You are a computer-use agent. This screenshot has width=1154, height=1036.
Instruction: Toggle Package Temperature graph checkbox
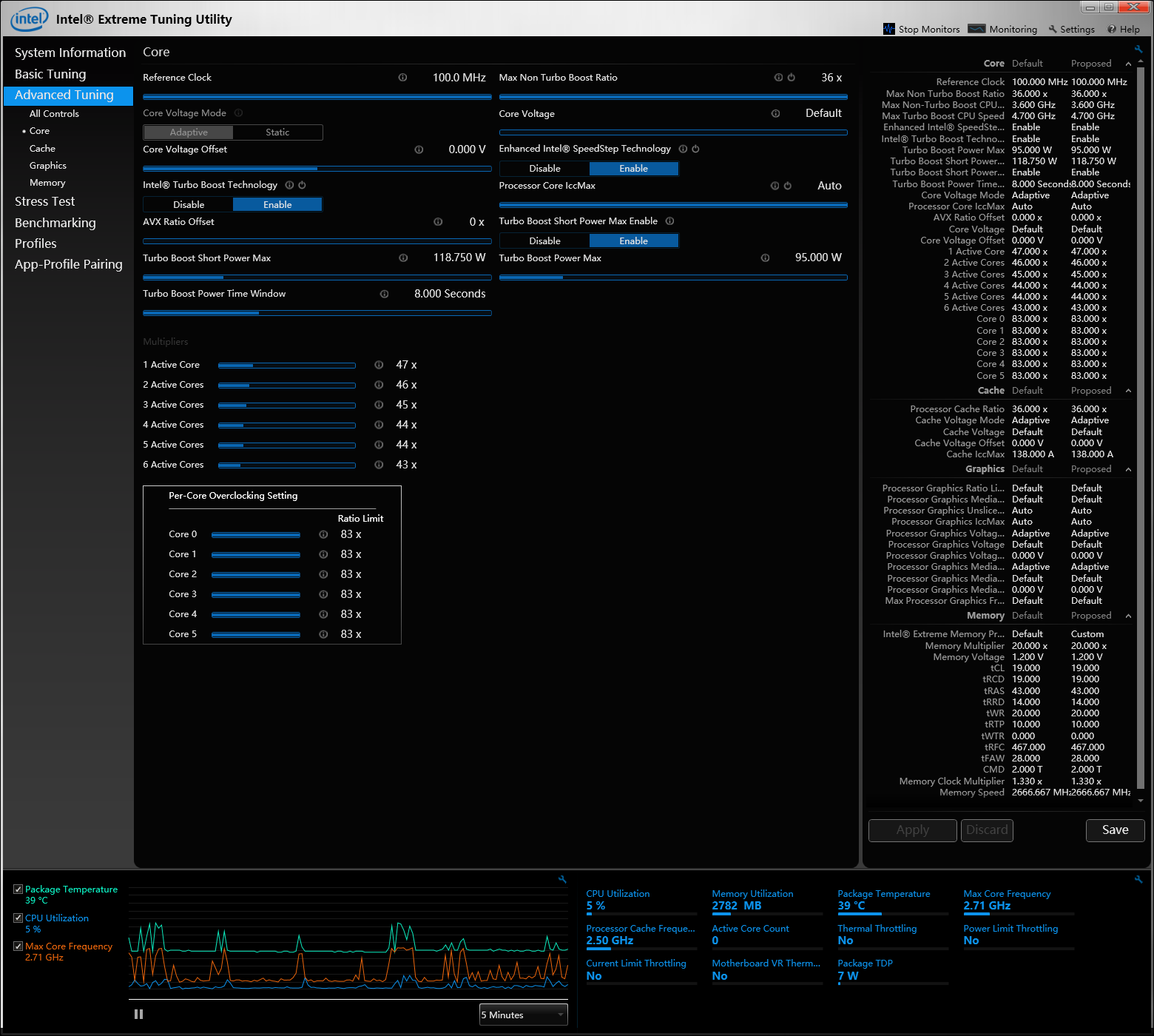18,889
